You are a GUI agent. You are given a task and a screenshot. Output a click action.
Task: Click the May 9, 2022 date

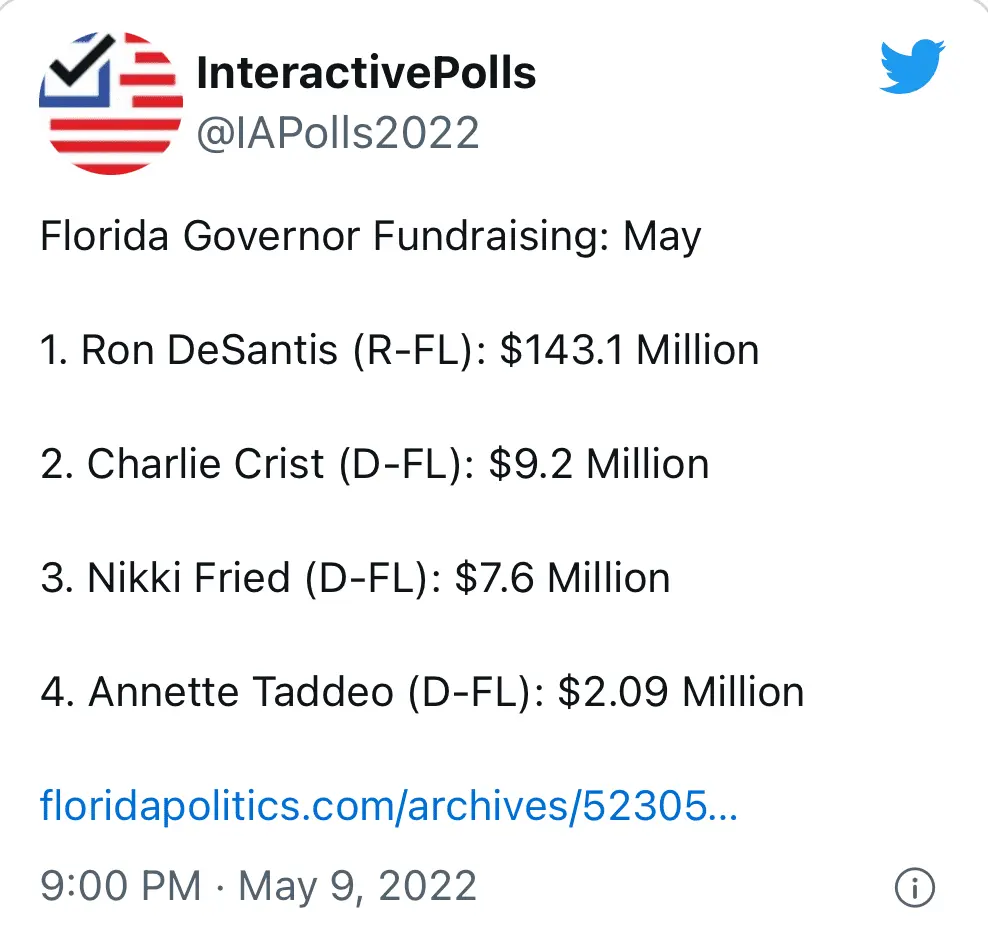pyautogui.click(x=357, y=886)
